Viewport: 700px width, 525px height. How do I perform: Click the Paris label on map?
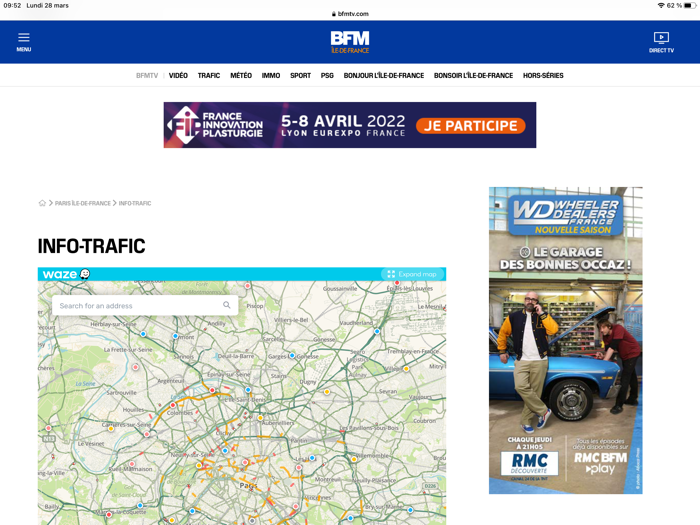coord(248,485)
